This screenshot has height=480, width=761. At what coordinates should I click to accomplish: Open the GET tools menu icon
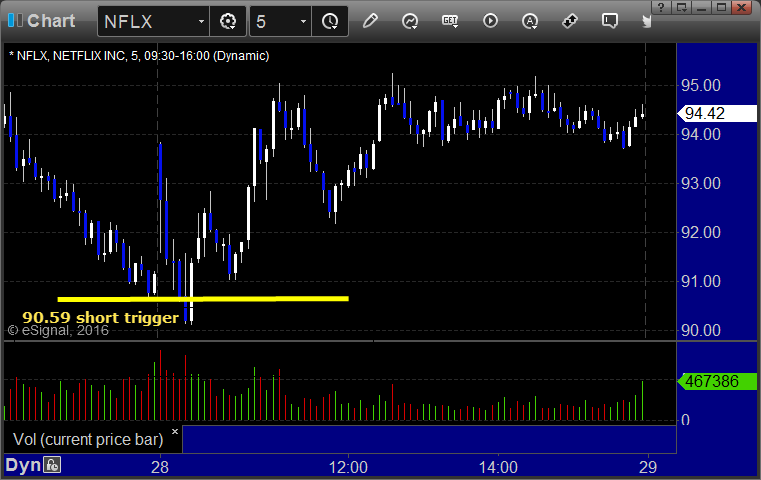point(450,21)
